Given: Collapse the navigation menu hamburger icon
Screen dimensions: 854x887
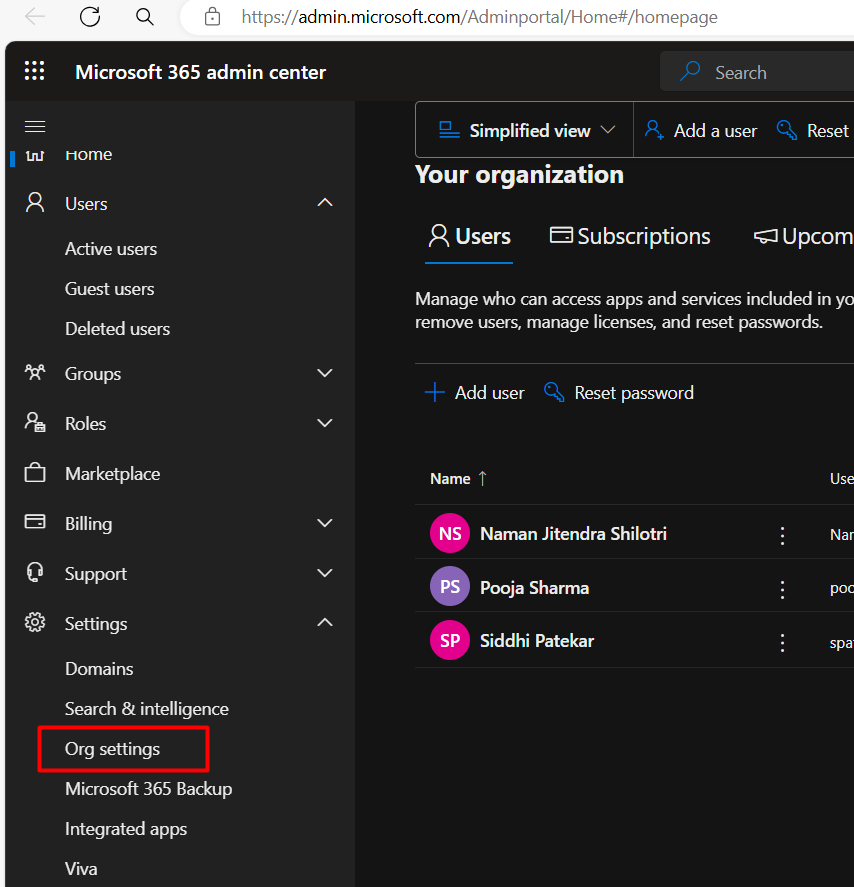Looking at the screenshot, I should (x=35, y=127).
